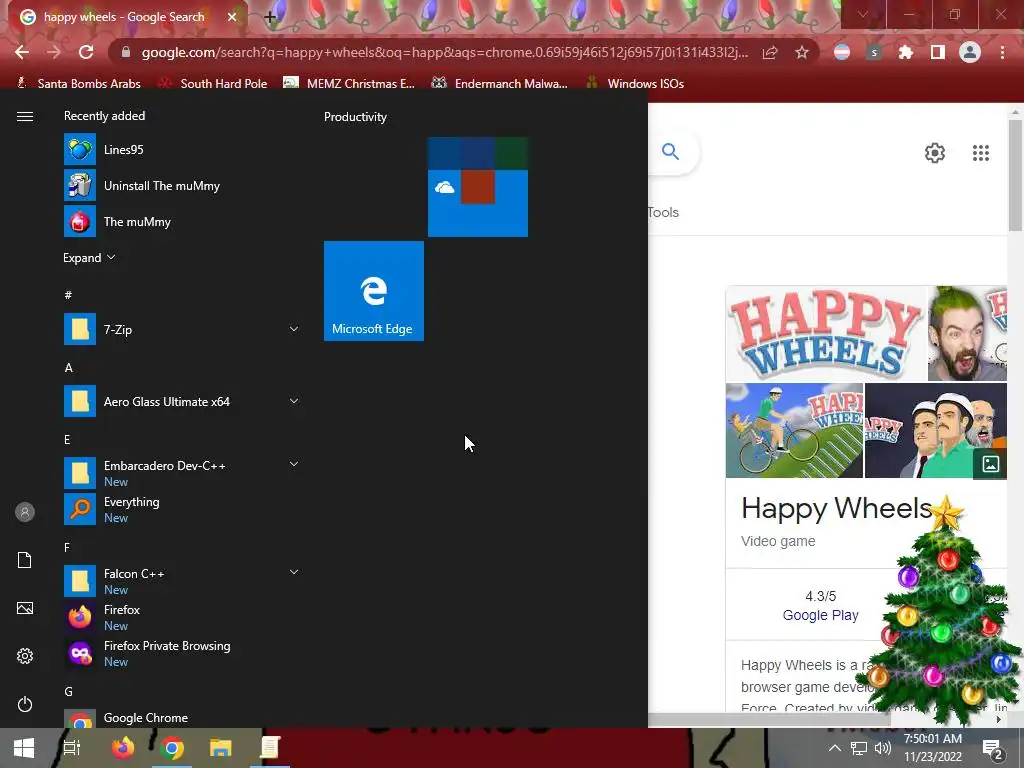Screen dimensions: 1024x768
Task: Expand Embarcadero Dev-C++ folder chevron
Action: pyautogui.click(x=294, y=464)
